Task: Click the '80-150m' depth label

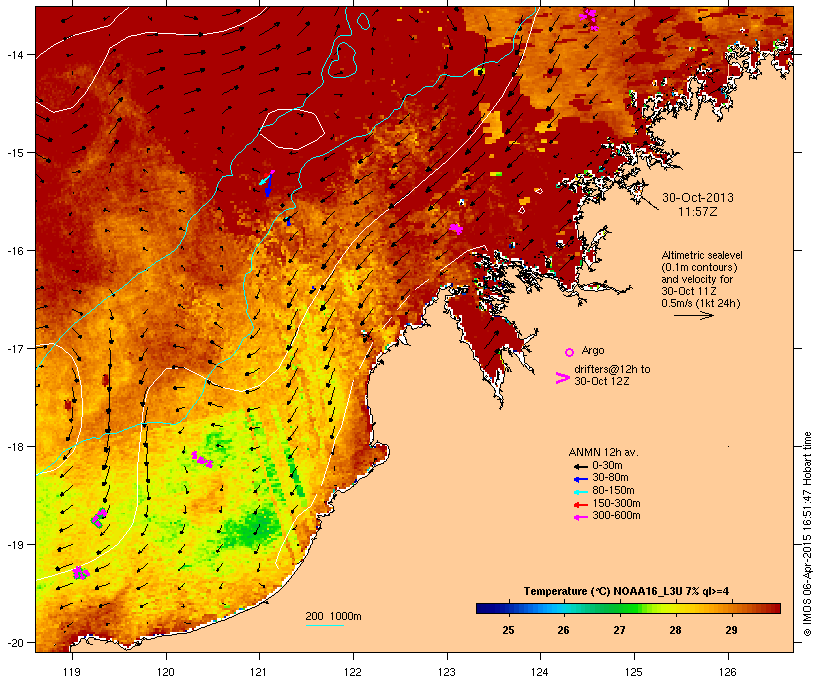Action: tap(613, 491)
